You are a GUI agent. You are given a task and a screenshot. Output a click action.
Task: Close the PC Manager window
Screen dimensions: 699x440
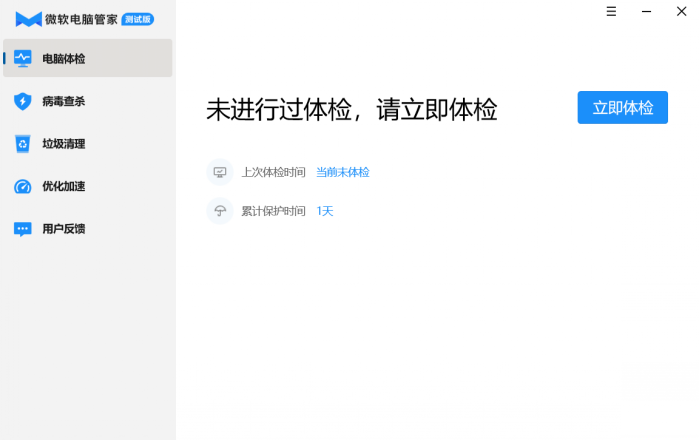pos(681,11)
